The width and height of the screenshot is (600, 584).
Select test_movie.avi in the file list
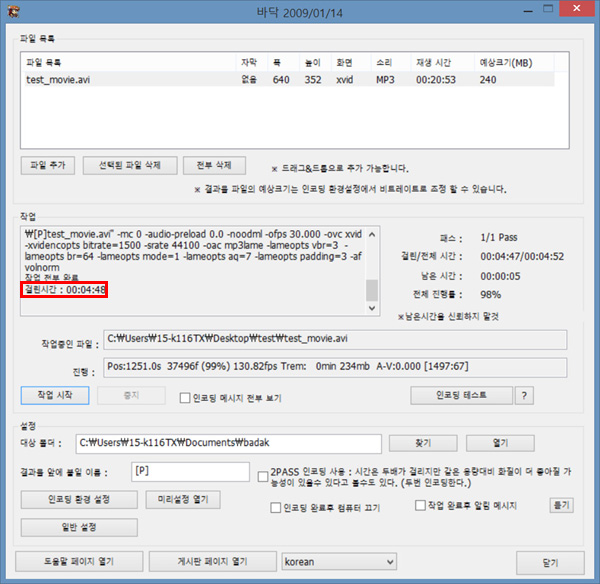pos(61,79)
